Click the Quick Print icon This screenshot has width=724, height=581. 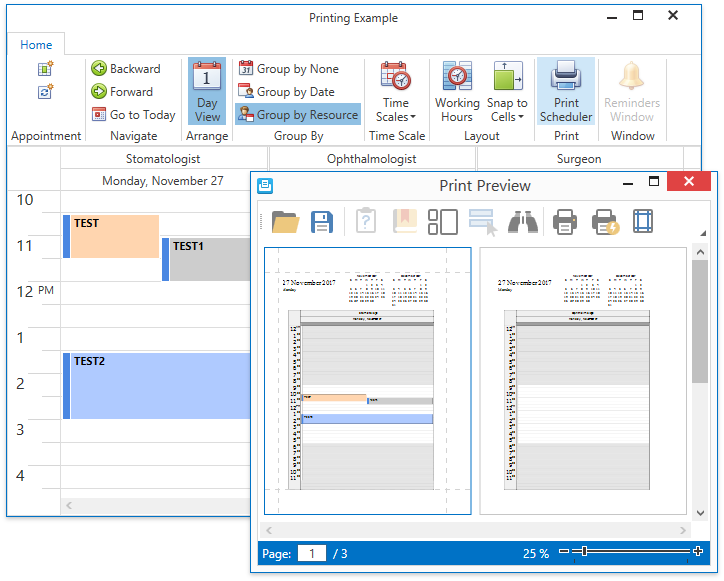tap(605, 222)
